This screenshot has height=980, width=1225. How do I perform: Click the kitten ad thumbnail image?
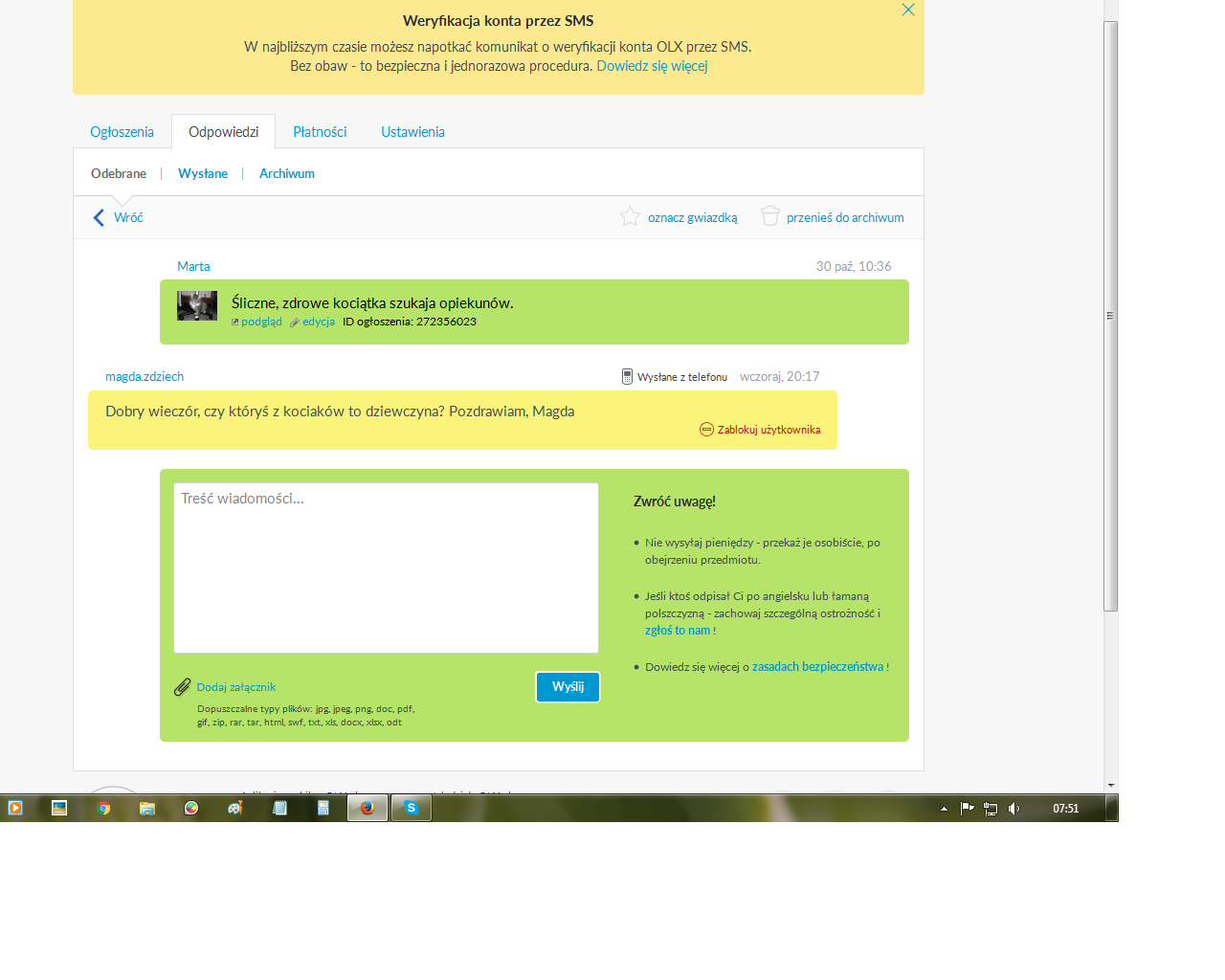pyautogui.click(x=197, y=305)
